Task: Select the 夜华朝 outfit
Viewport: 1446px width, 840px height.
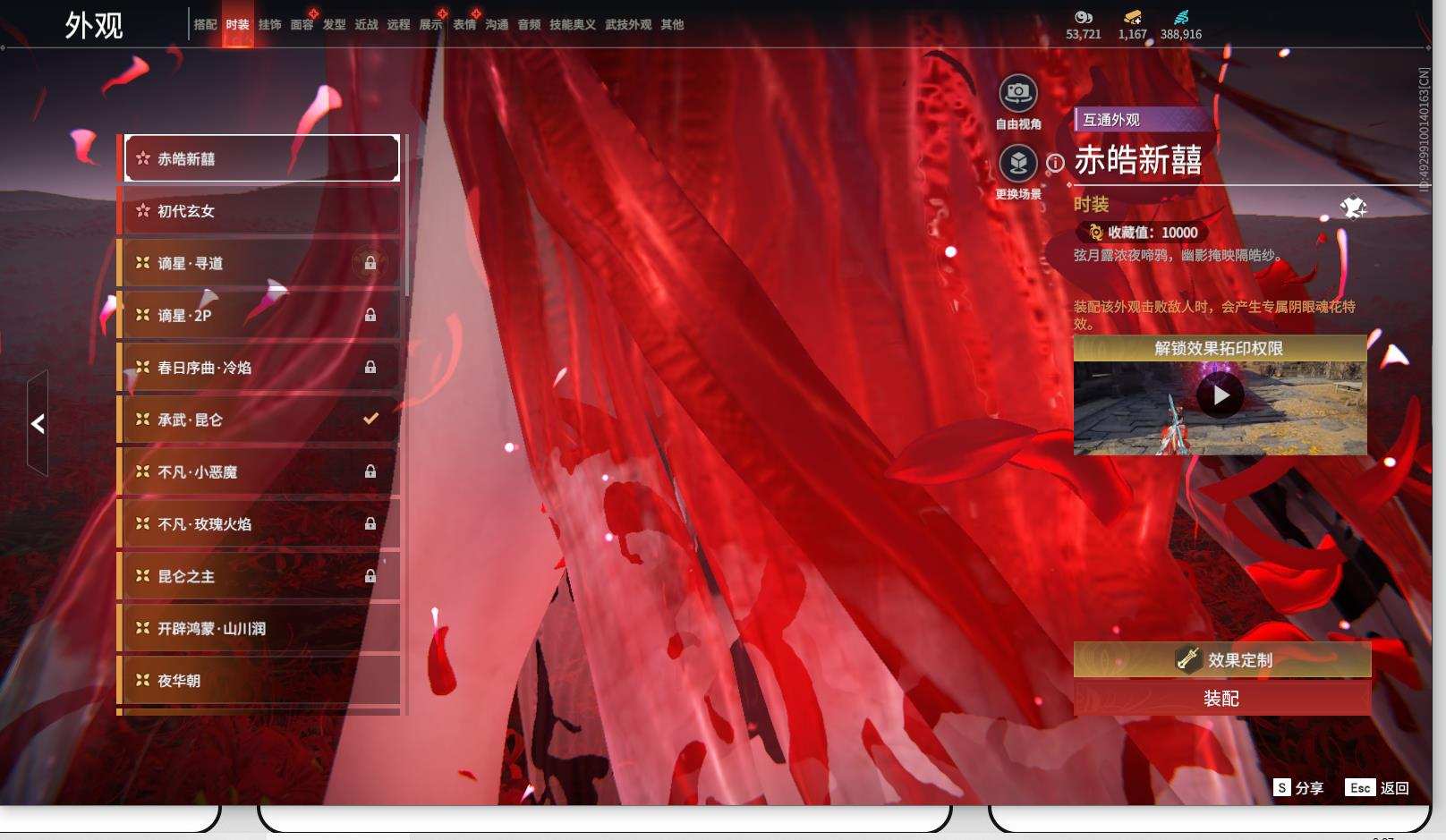Action: click(259, 680)
